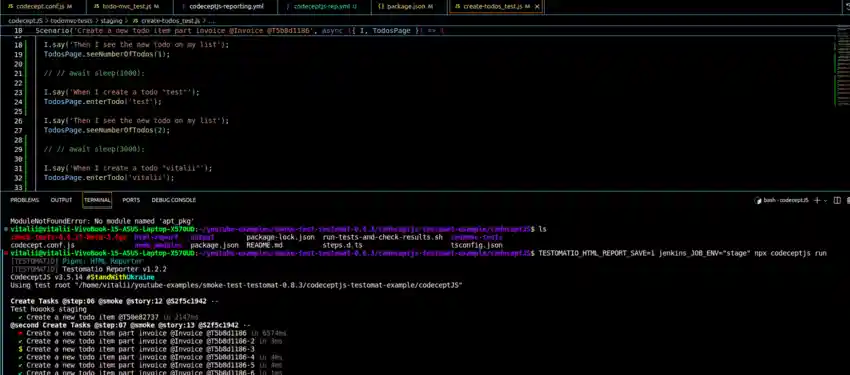Click line number 32 in the gutter

click(18, 177)
